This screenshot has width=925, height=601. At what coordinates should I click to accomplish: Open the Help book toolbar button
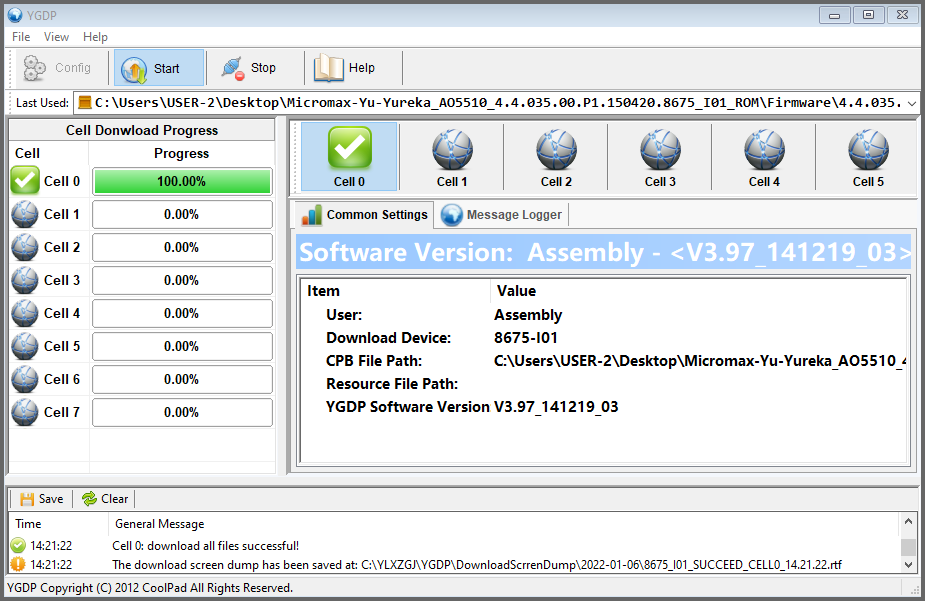[x=346, y=68]
